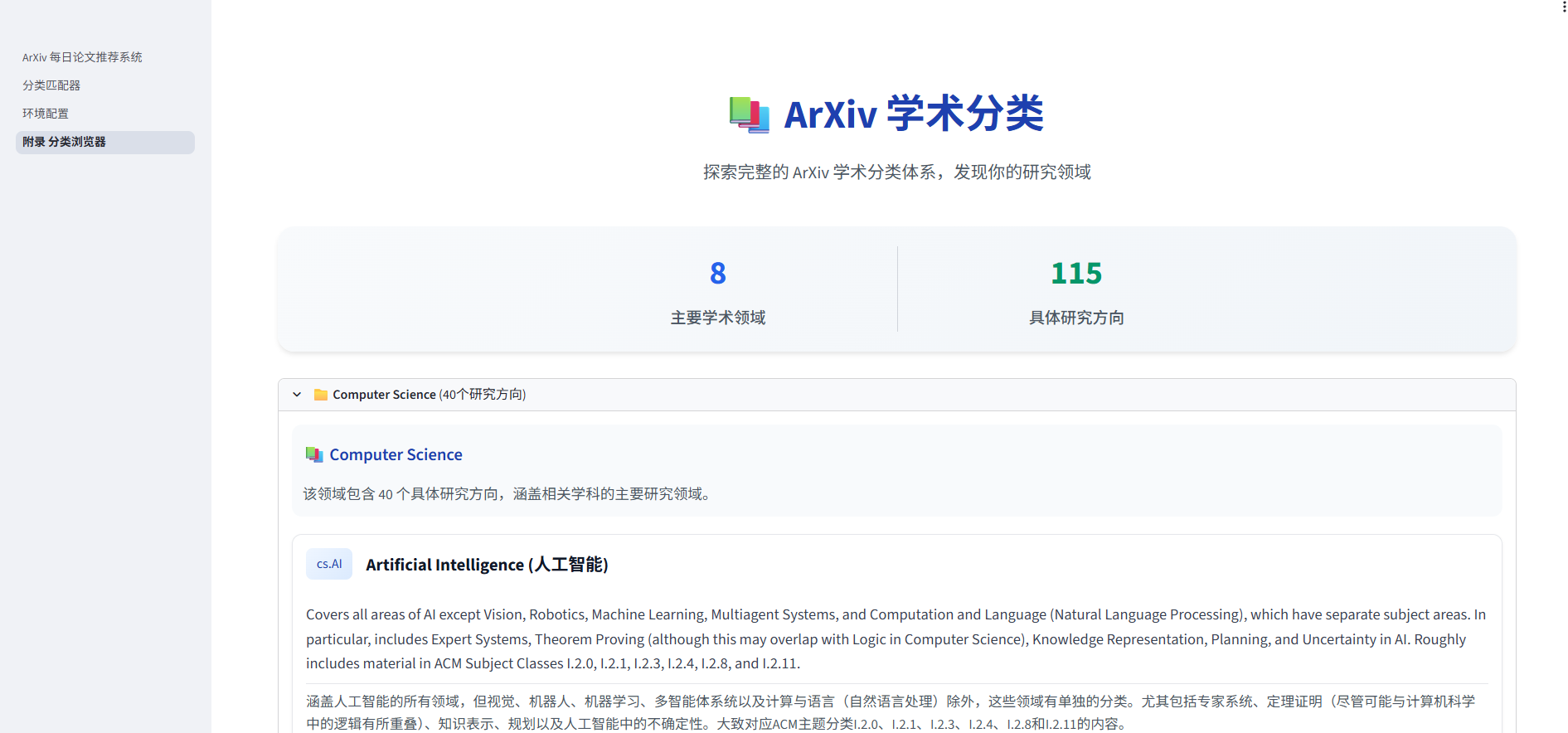Viewport: 1568px width, 733px height.
Task: Click the cs.AI category badge
Action: coord(329,564)
